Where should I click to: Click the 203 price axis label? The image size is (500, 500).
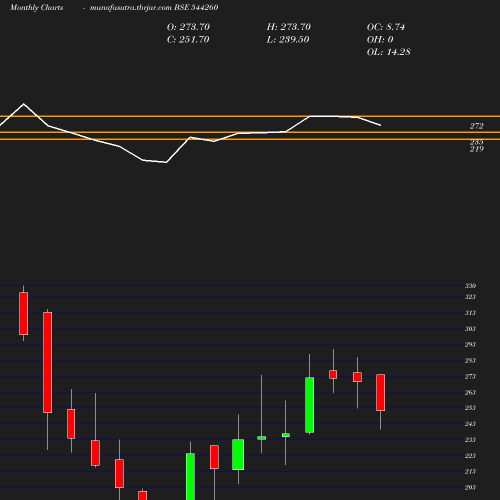click(x=470, y=487)
